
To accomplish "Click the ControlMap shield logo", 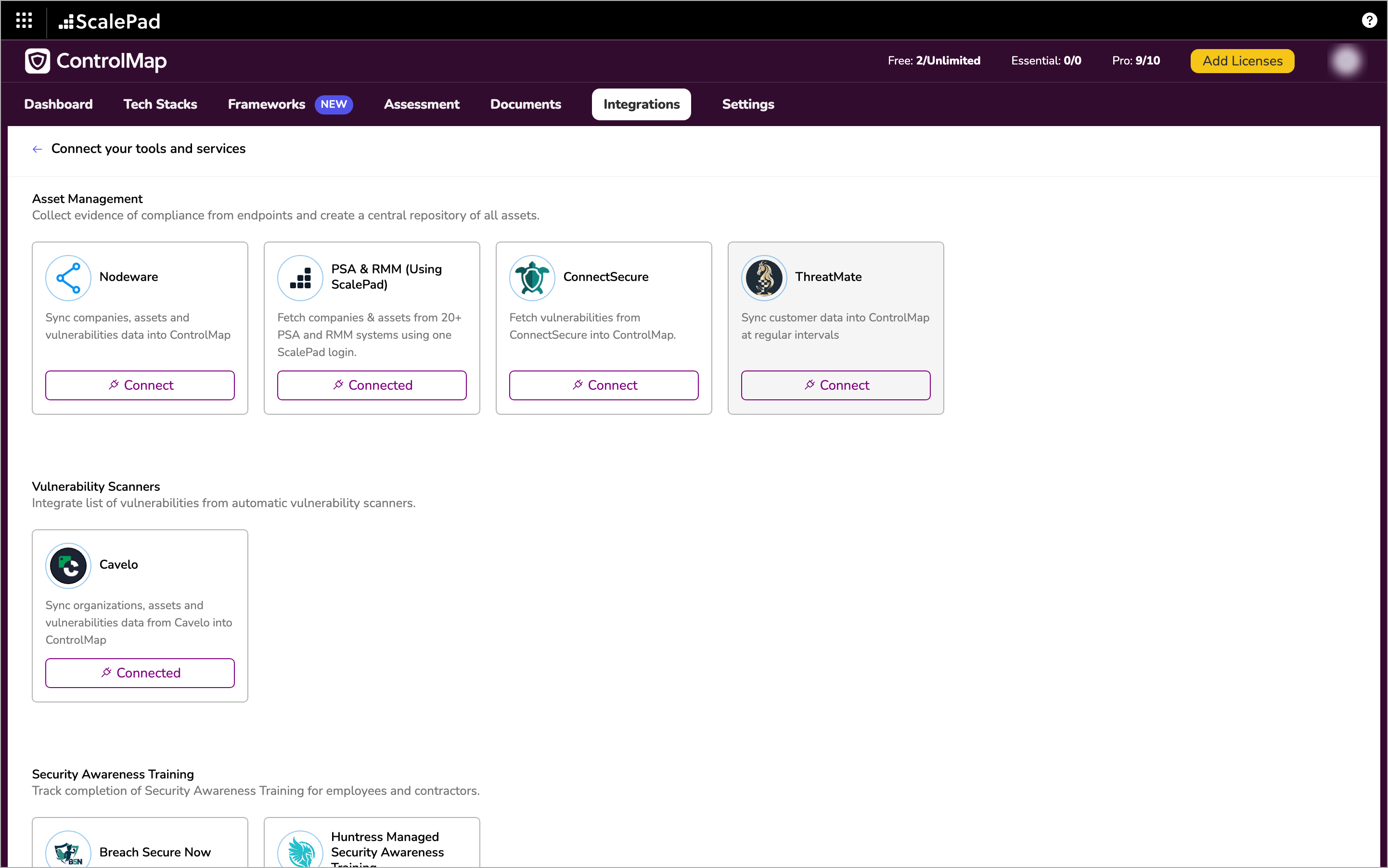I will coord(38,61).
